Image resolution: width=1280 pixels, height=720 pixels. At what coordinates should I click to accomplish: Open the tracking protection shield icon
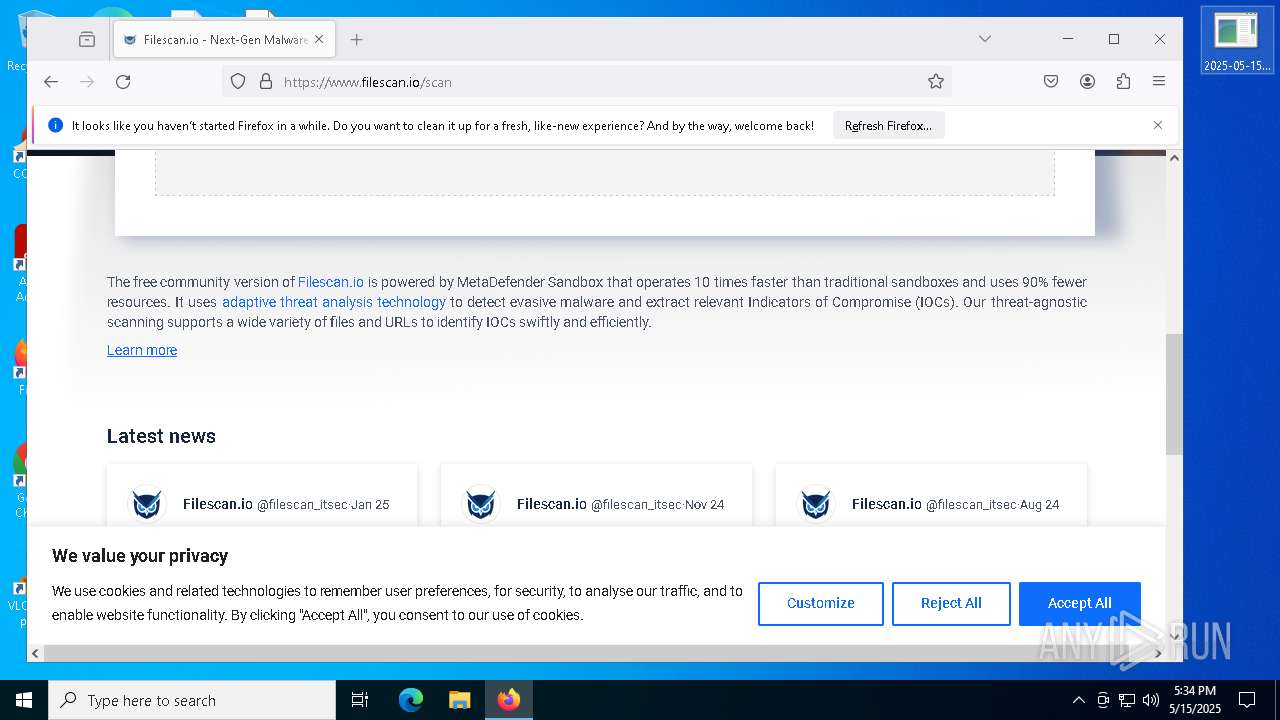238,82
